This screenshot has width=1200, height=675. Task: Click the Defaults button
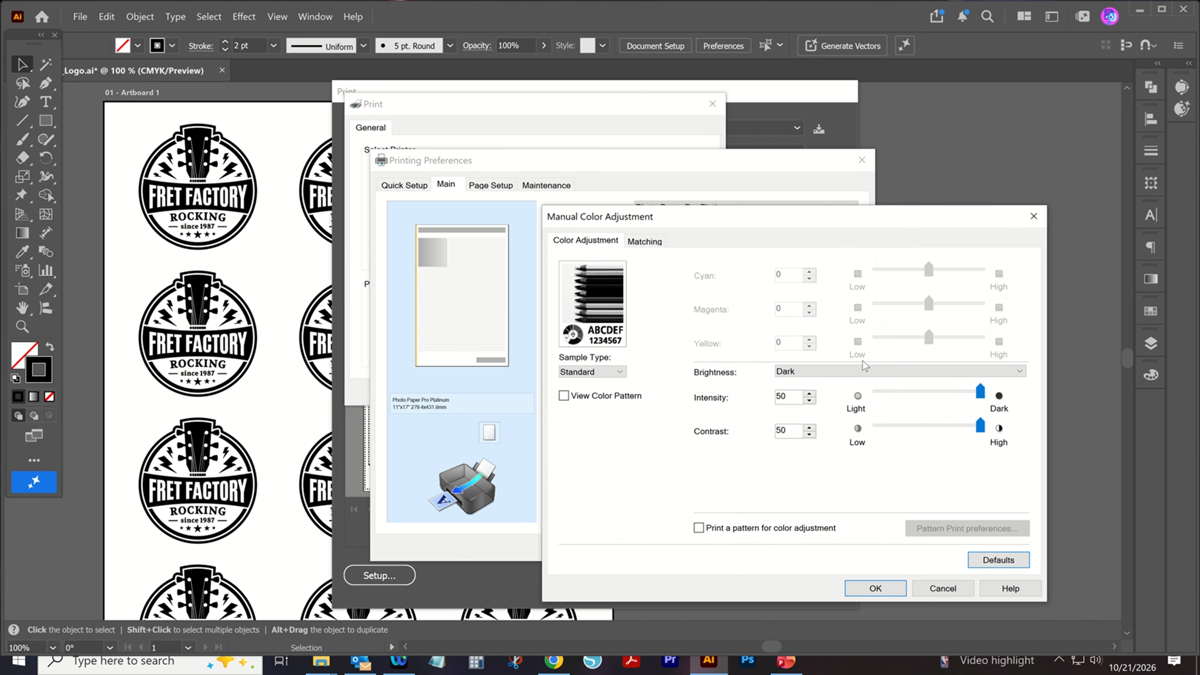pyautogui.click(x=998, y=560)
